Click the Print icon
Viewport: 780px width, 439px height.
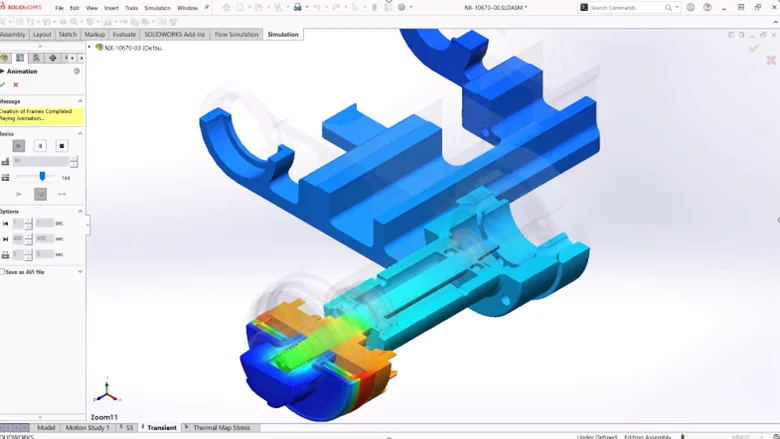pyautogui.click(x=297, y=7)
